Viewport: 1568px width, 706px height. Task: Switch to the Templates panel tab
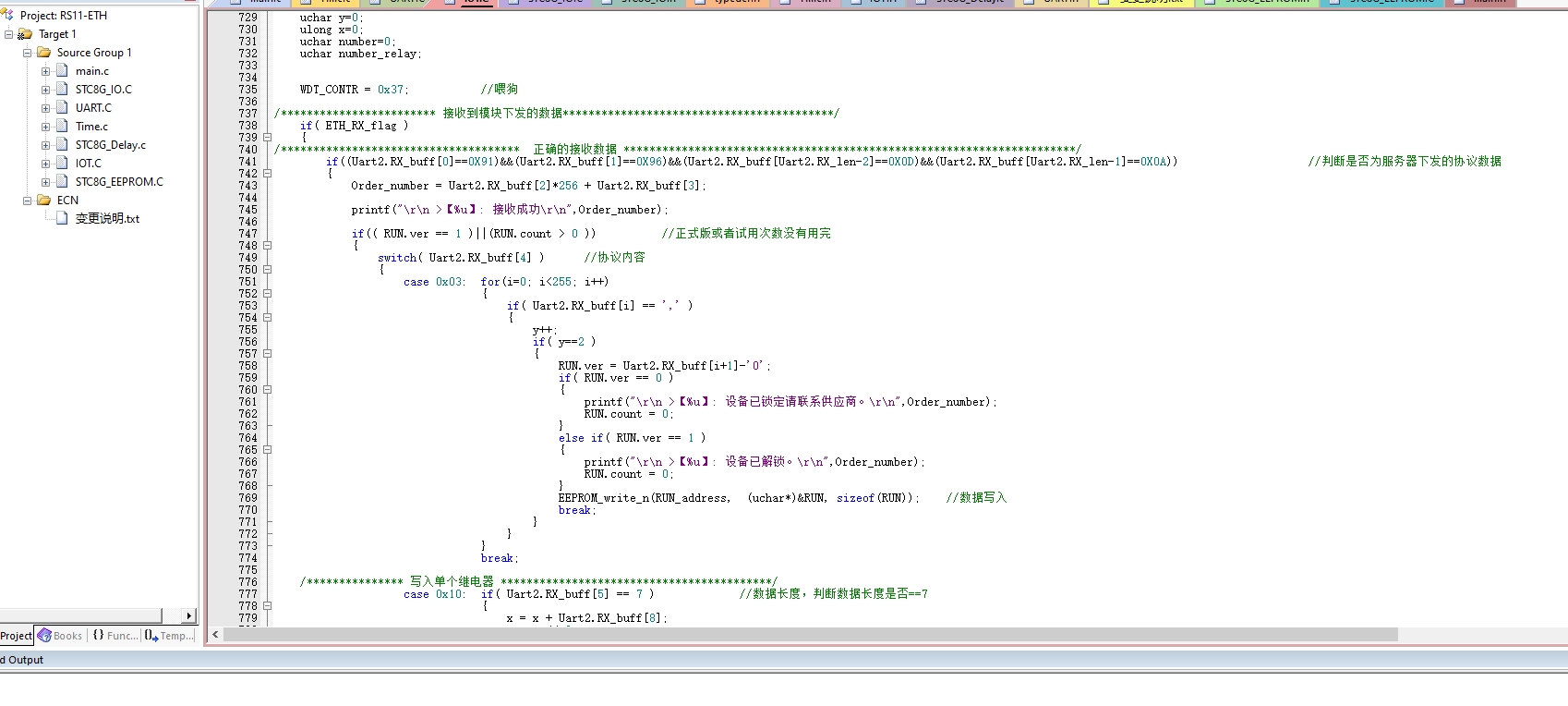point(170,636)
